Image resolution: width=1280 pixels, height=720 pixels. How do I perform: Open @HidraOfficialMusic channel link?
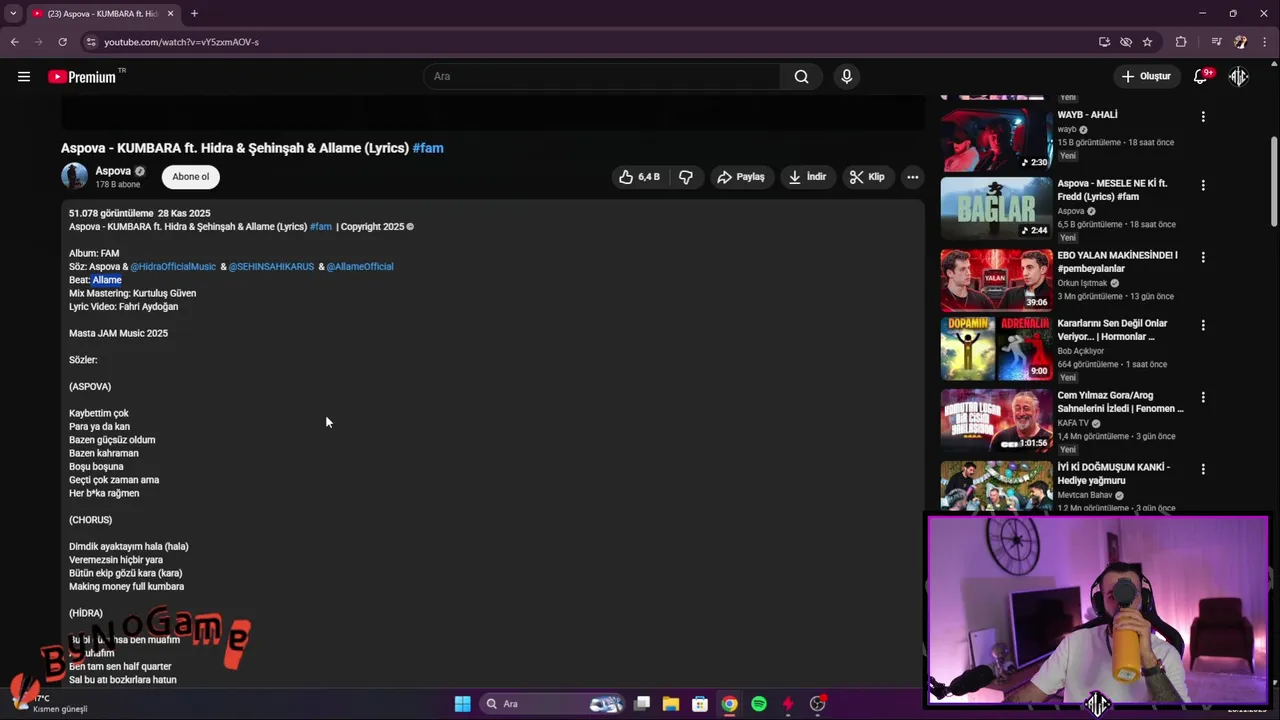[173, 267]
